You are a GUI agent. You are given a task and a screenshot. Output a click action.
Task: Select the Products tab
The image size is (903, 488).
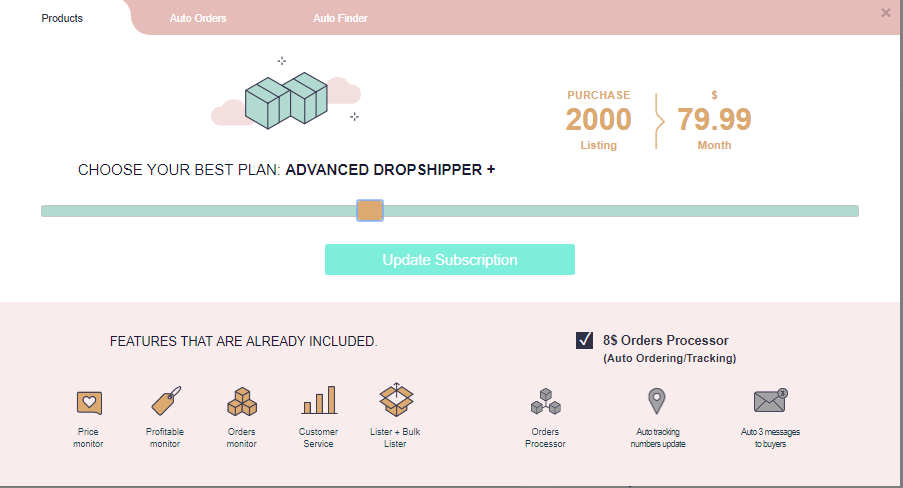pyautogui.click(x=62, y=18)
